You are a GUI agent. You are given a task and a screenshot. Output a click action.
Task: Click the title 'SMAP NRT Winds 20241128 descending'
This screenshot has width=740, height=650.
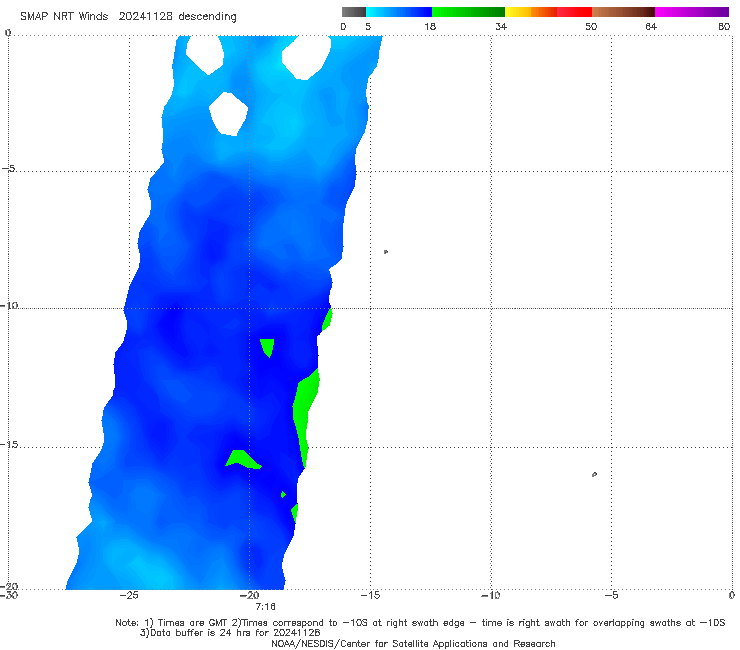coord(128,16)
